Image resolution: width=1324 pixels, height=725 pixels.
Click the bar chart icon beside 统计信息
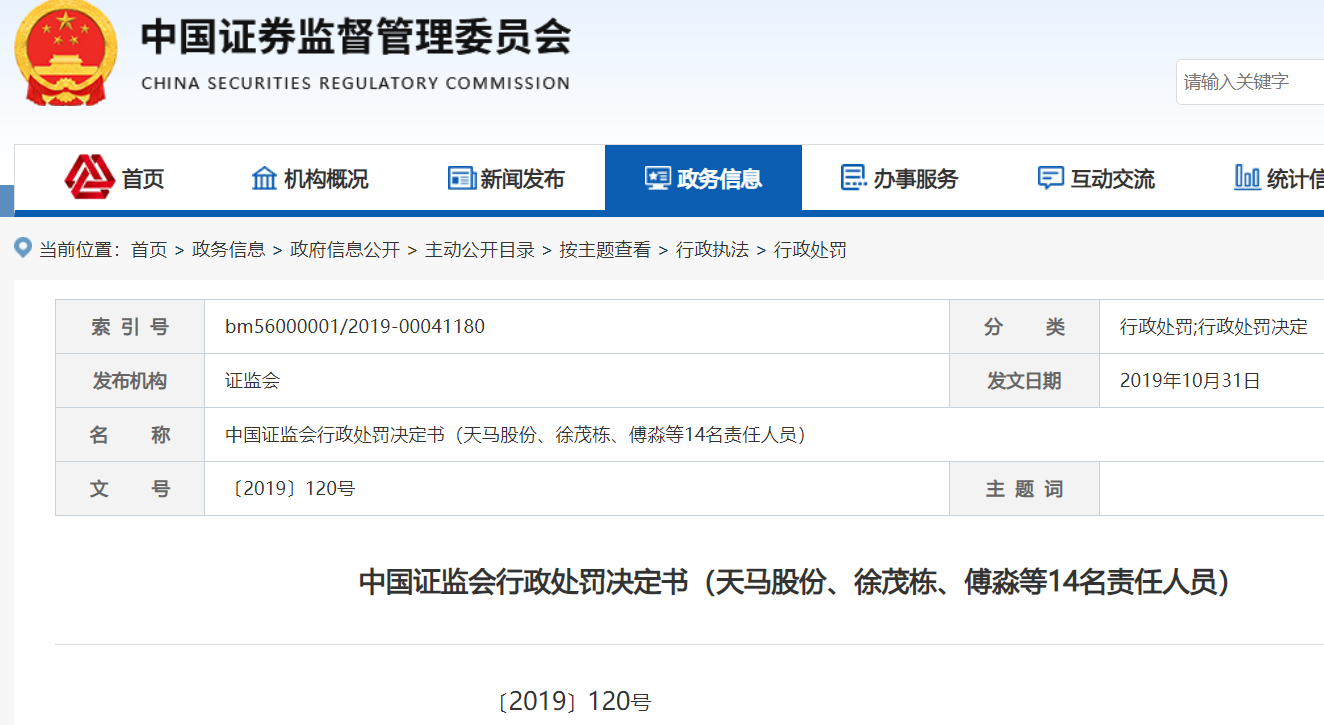1247,178
